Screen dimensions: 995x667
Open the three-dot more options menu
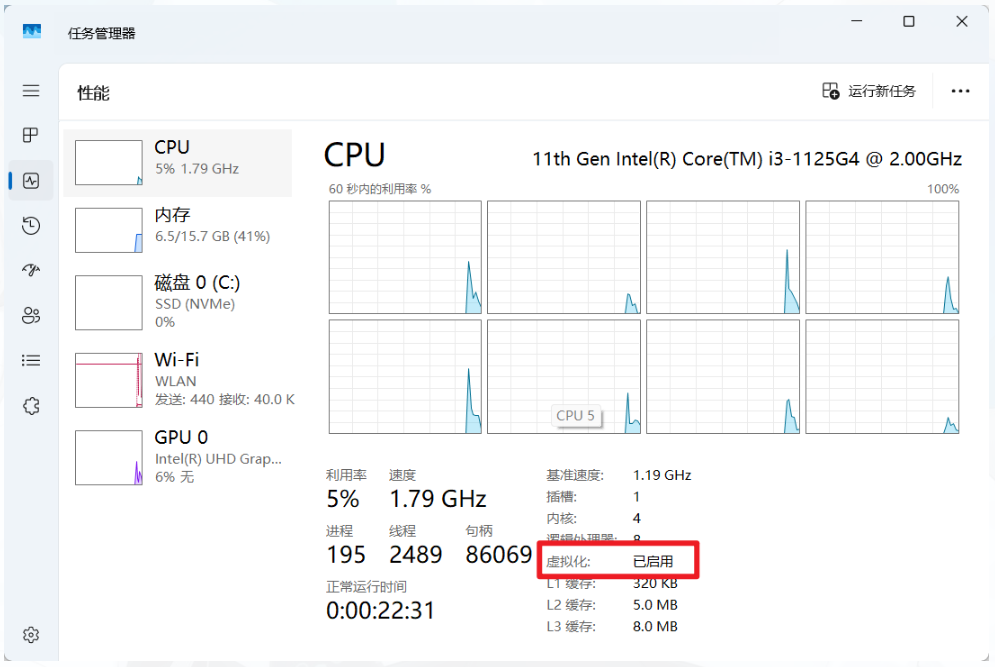960,91
